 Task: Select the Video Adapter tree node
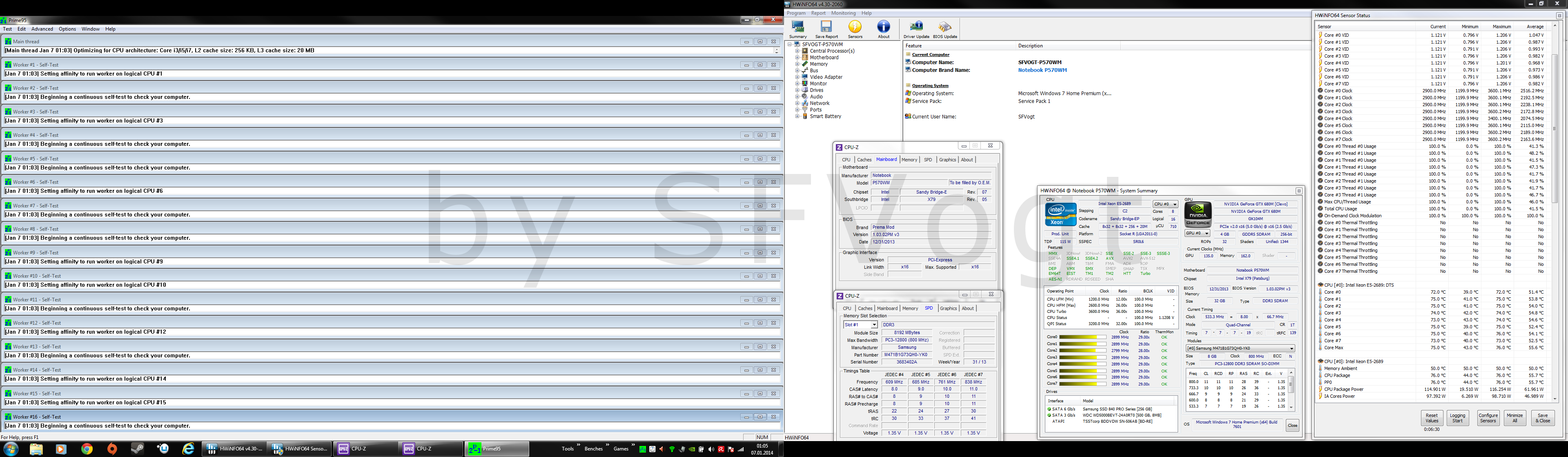pyautogui.click(x=826, y=77)
